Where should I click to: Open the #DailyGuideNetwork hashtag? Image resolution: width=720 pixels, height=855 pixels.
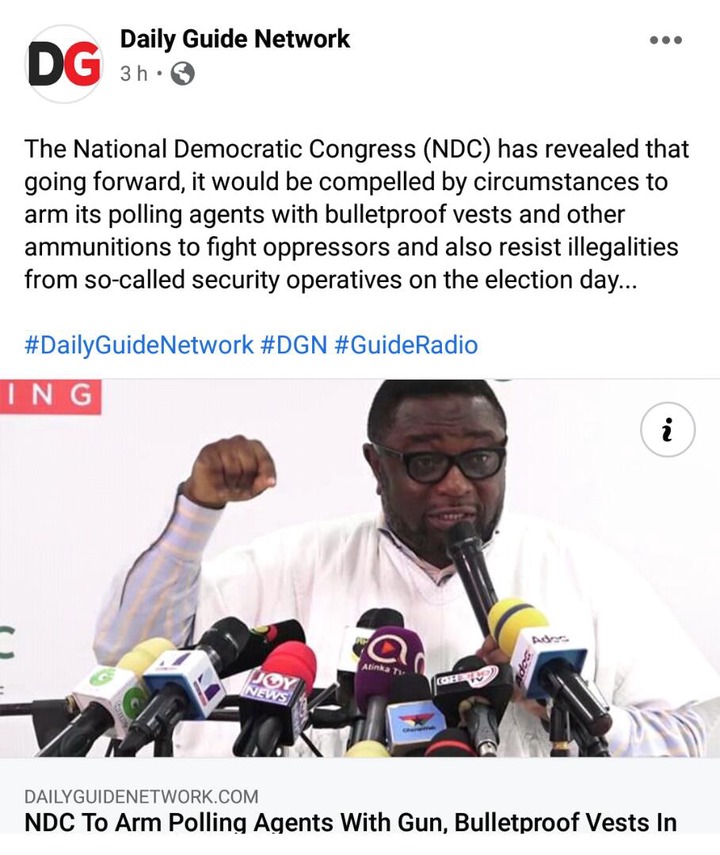(139, 345)
